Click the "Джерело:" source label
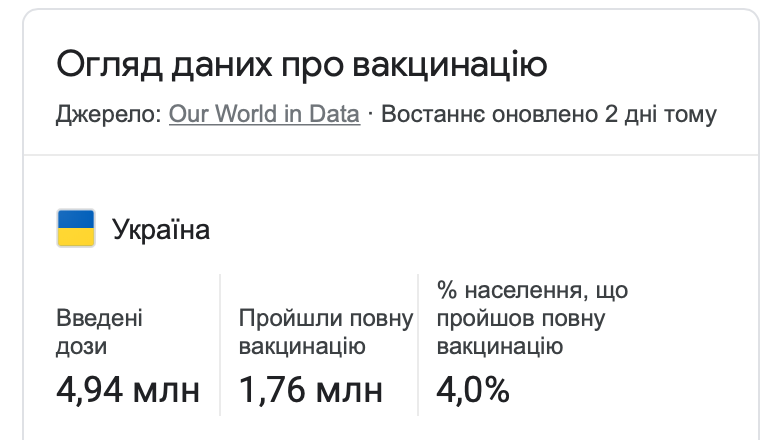The image size is (770, 440). [x=109, y=114]
